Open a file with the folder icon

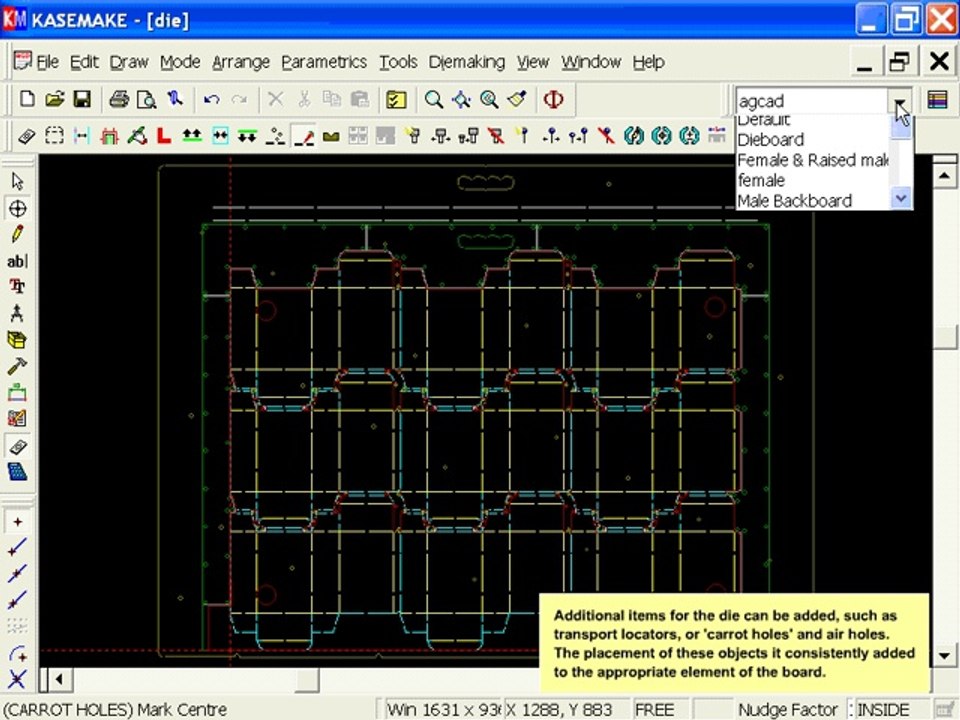(x=54, y=99)
